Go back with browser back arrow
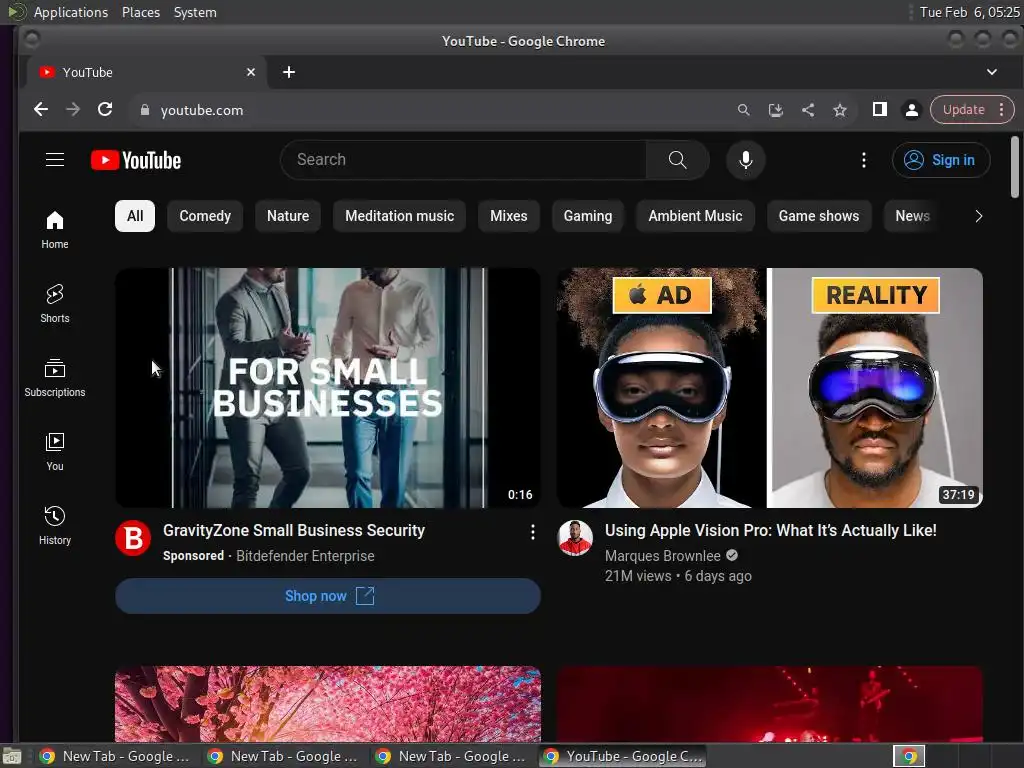Viewport: 1024px width, 768px height. tap(41, 110)
